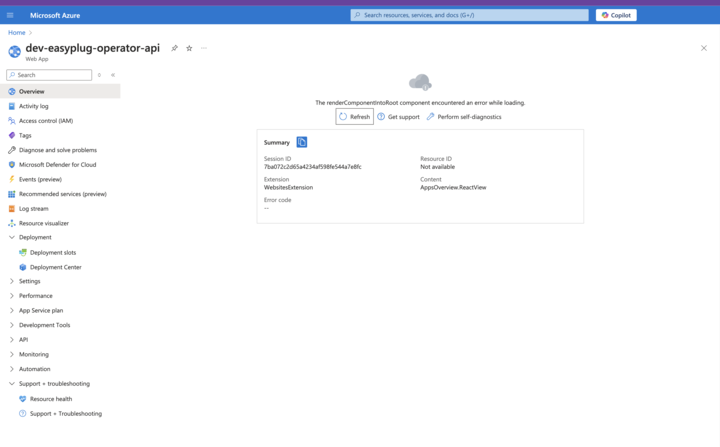
Task: Go to the Home breadcrumb link
Action: click(17, 33)
